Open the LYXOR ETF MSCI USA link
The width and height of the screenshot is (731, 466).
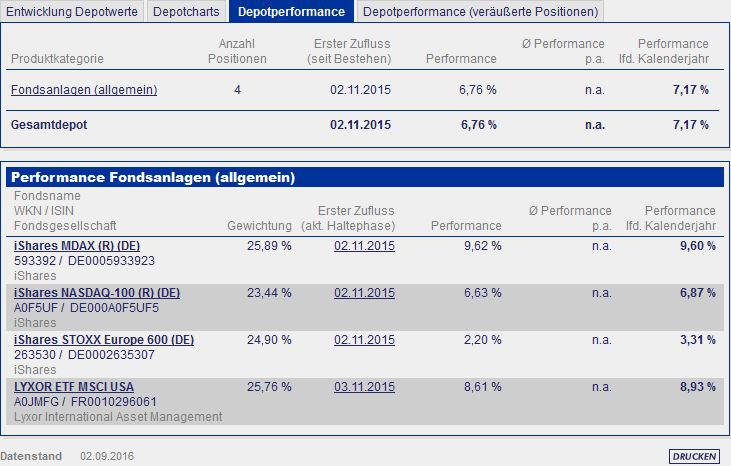[74, 387]
